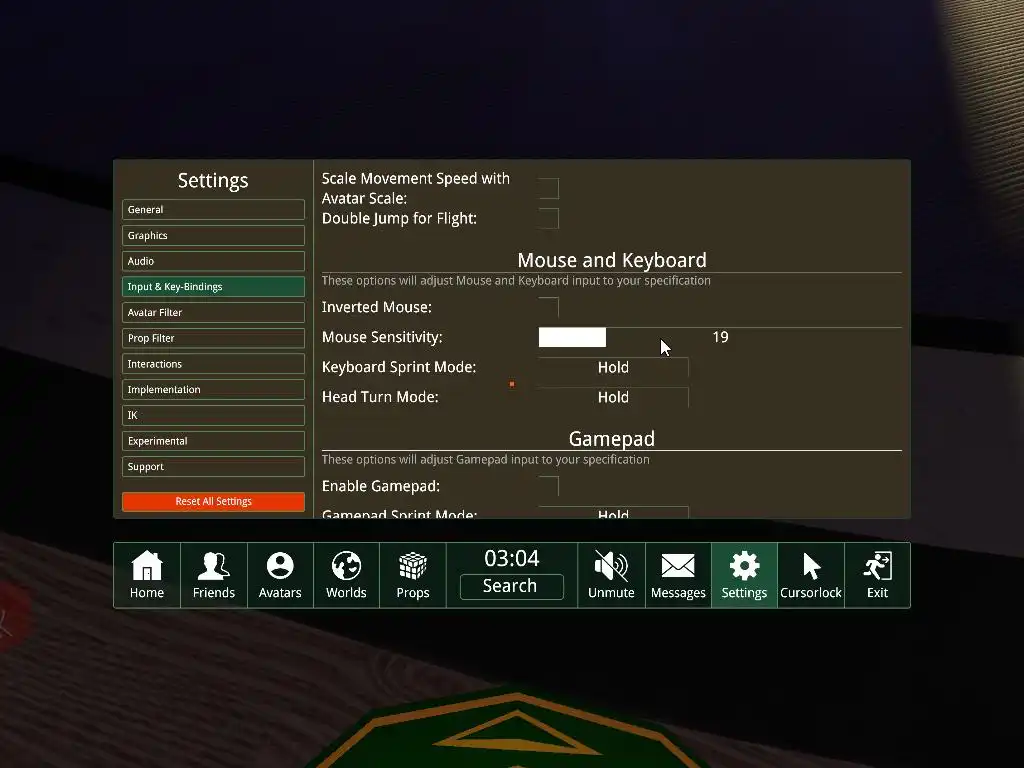The width and height of the screenshot is (1024, 768).
Task: Open the Implementation settings category
Action: click(x=213, y=389)
